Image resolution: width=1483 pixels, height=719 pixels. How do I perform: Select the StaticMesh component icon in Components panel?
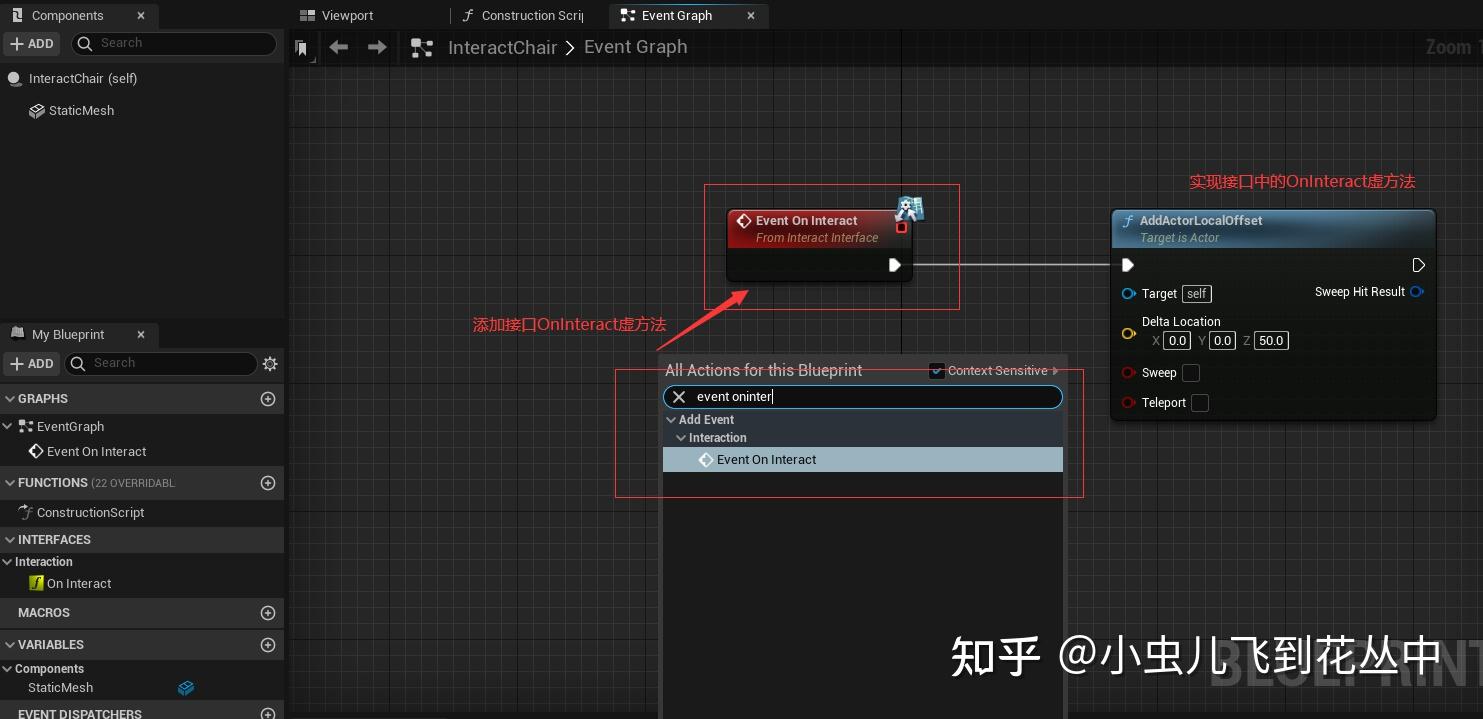pyautogui.click(x=37, y=111)
